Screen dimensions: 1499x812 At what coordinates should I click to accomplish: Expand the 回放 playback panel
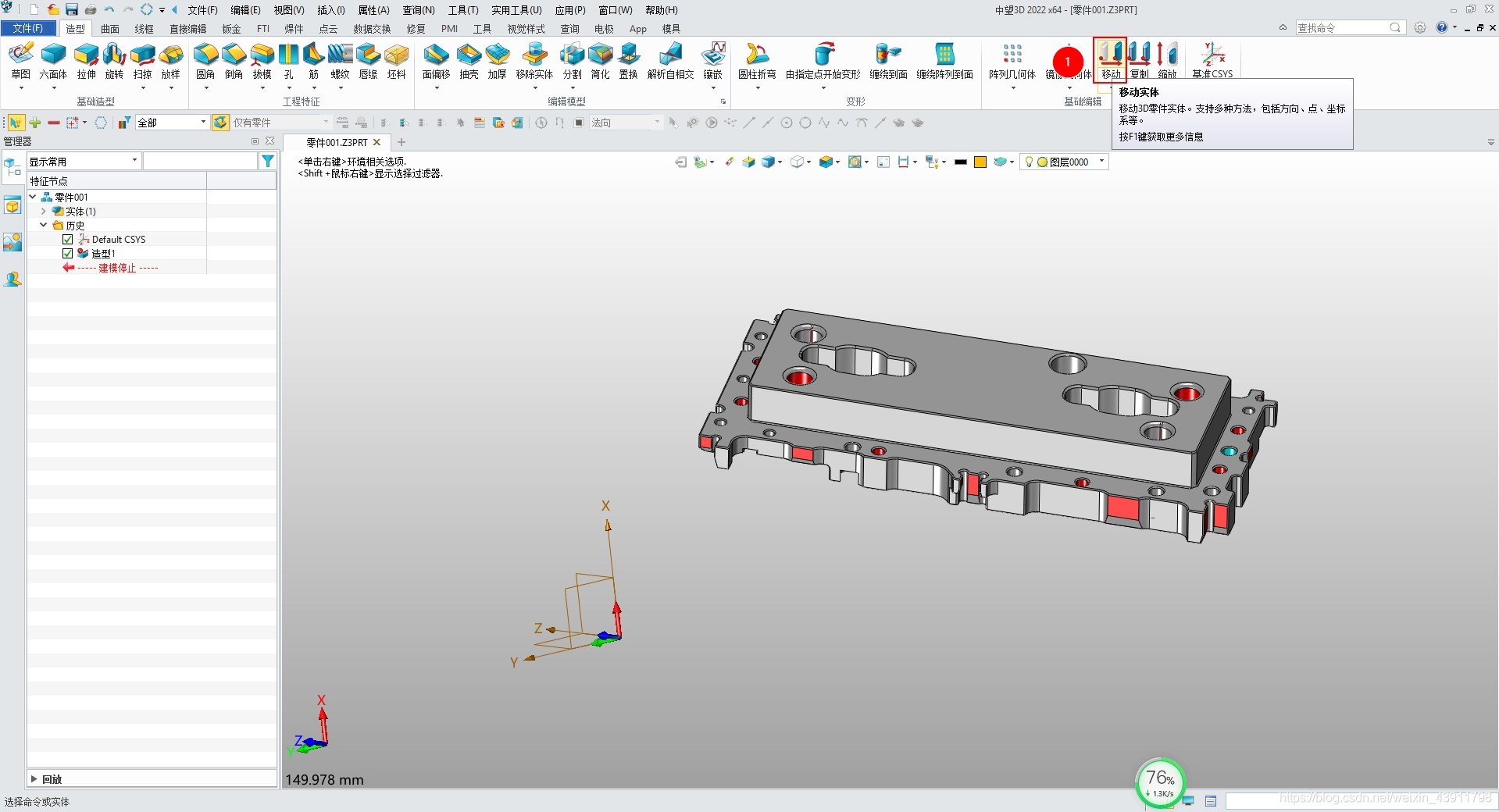click(34, 778)
